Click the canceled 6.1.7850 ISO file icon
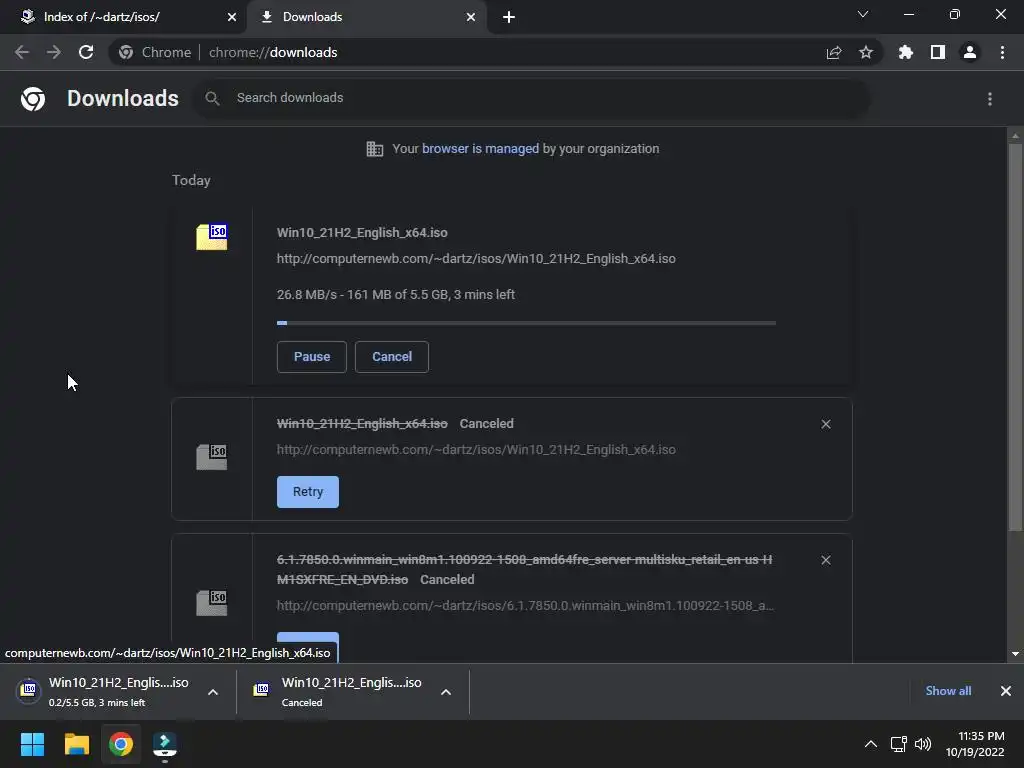 (212, 602)
